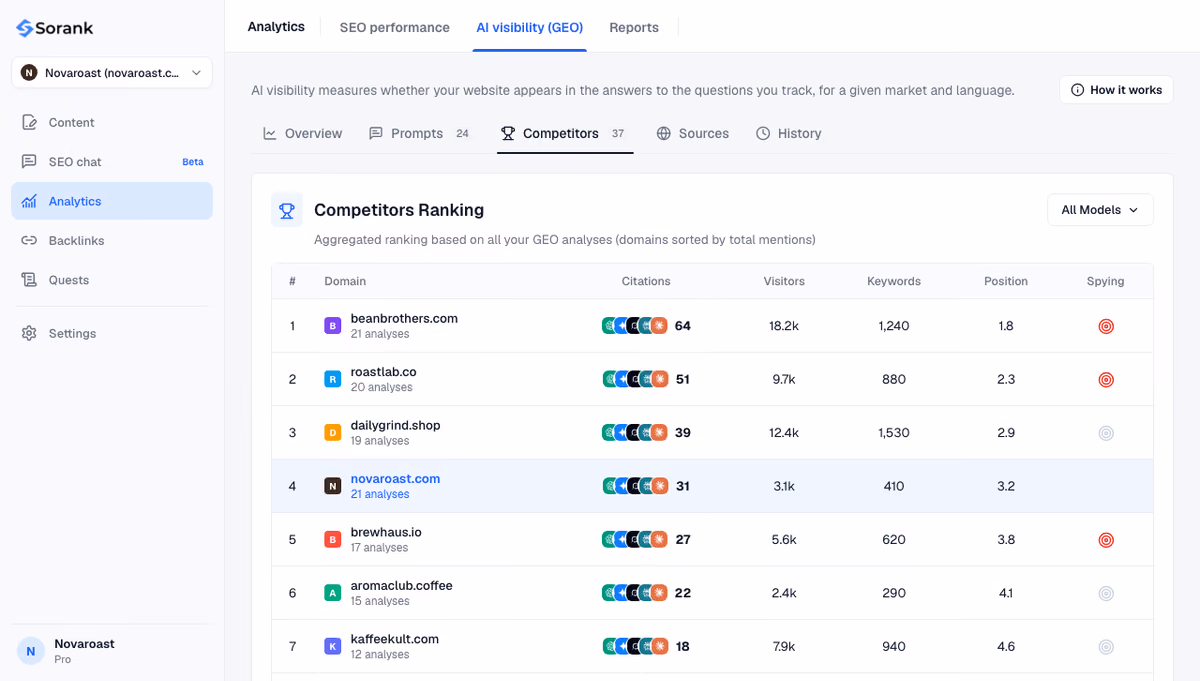The height and width of the screenshot is (681, 1200).
Task: Open the Content sidebar item
Action: pos(112,122)
